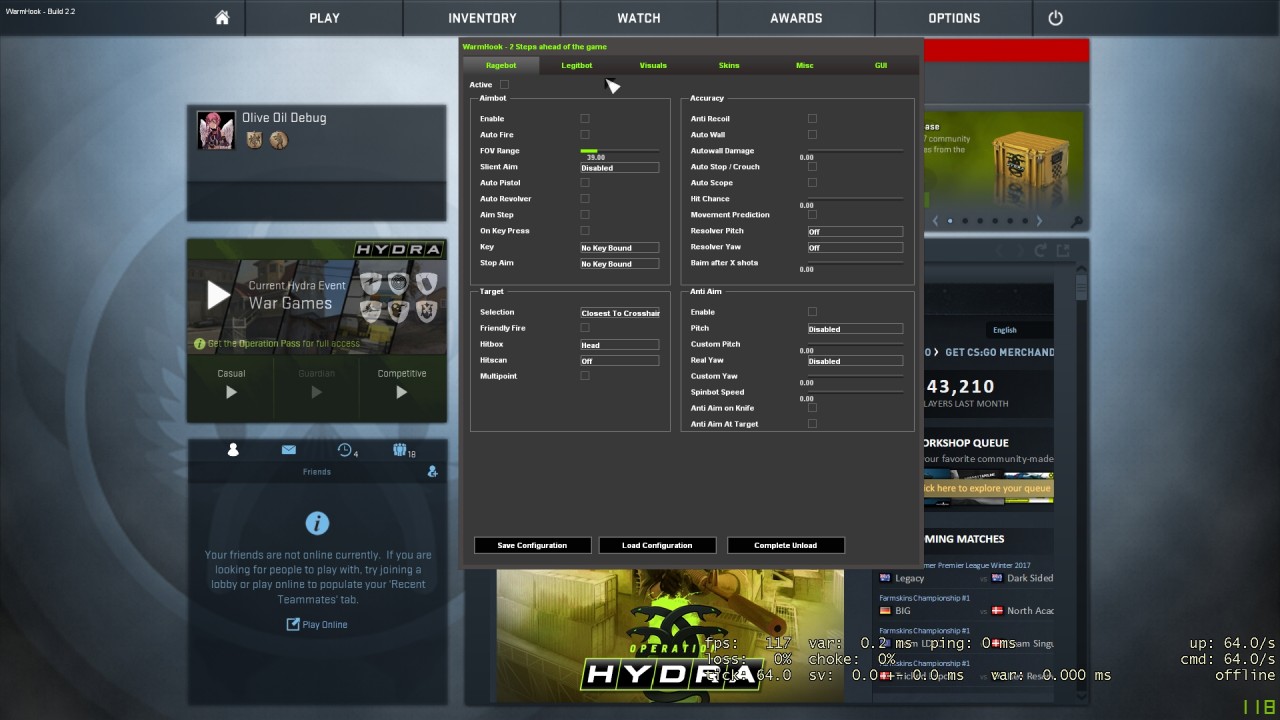Image resolution: width=1280 pixels, height=720 pixels.
Task: Open the Resolver Pitch dropdown
Action: 855,232
